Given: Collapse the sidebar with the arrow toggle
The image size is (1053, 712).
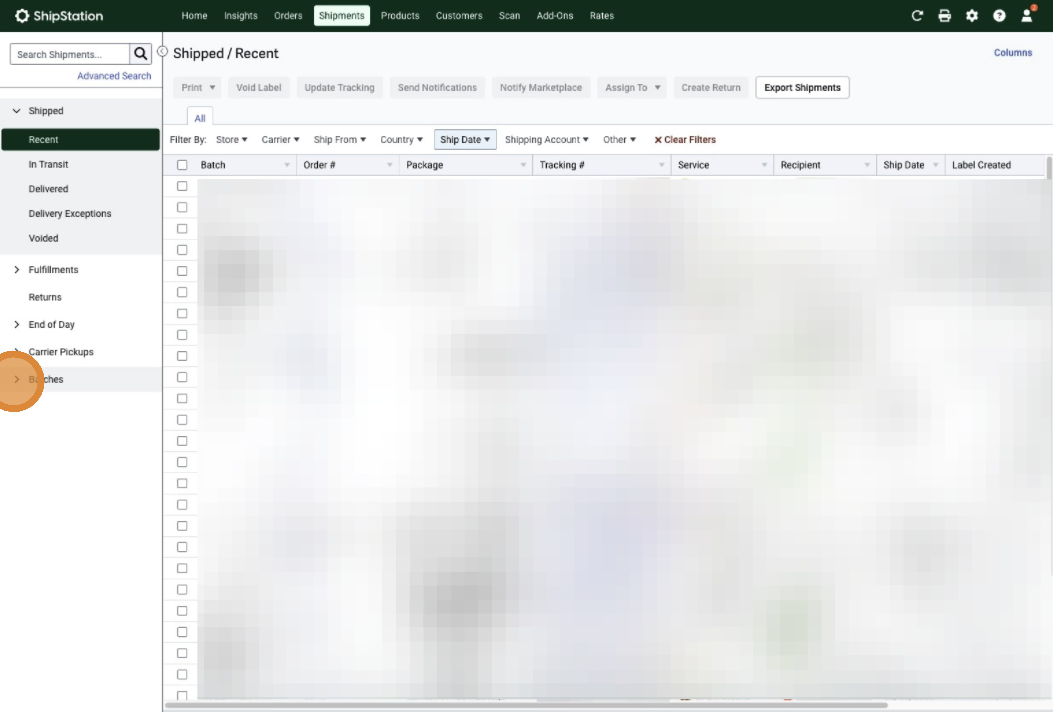Looking at the screenshot, I should pyautogui.click(x=162, y=52).
